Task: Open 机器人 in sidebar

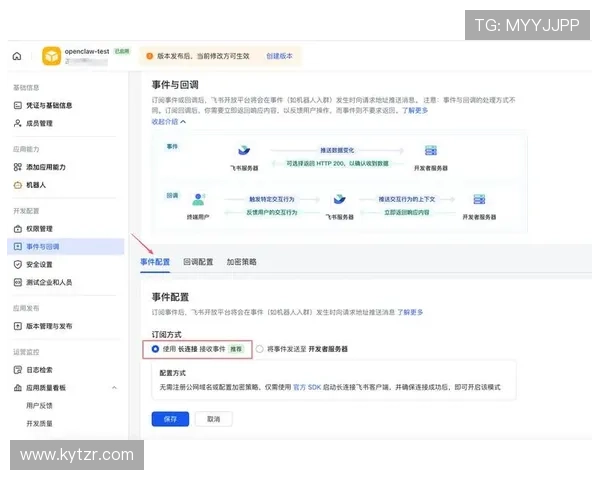Action: pyautogui.click(x=36, y=185)
